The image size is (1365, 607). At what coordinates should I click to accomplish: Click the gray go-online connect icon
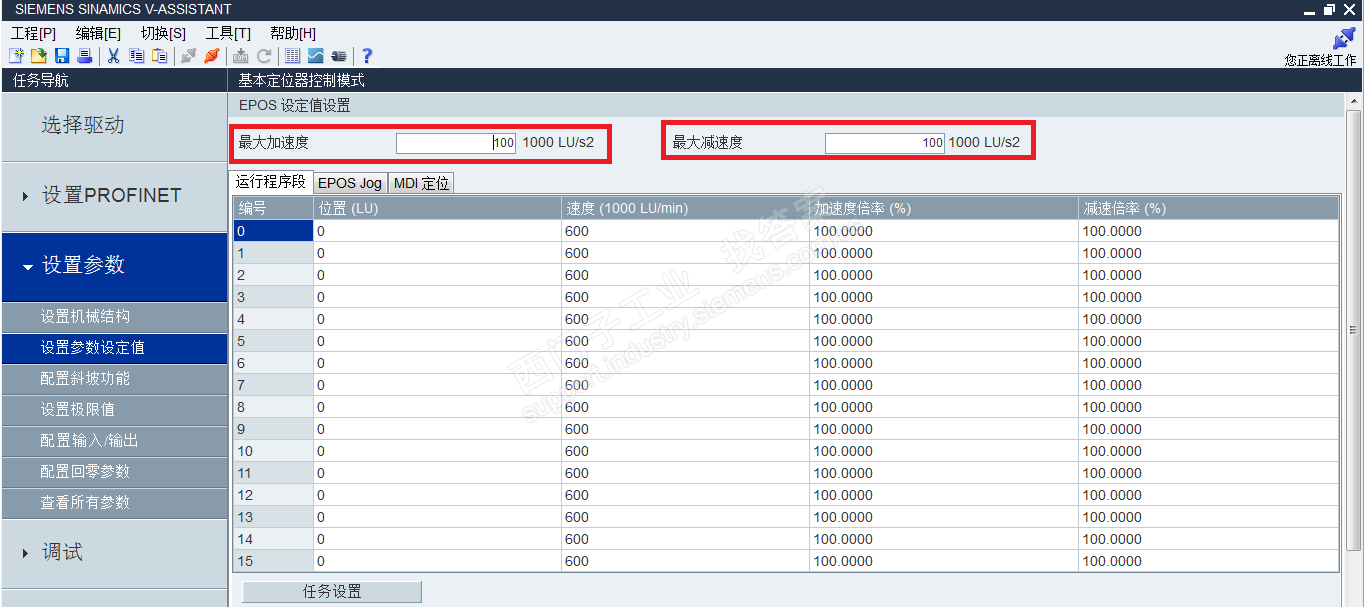188,56
